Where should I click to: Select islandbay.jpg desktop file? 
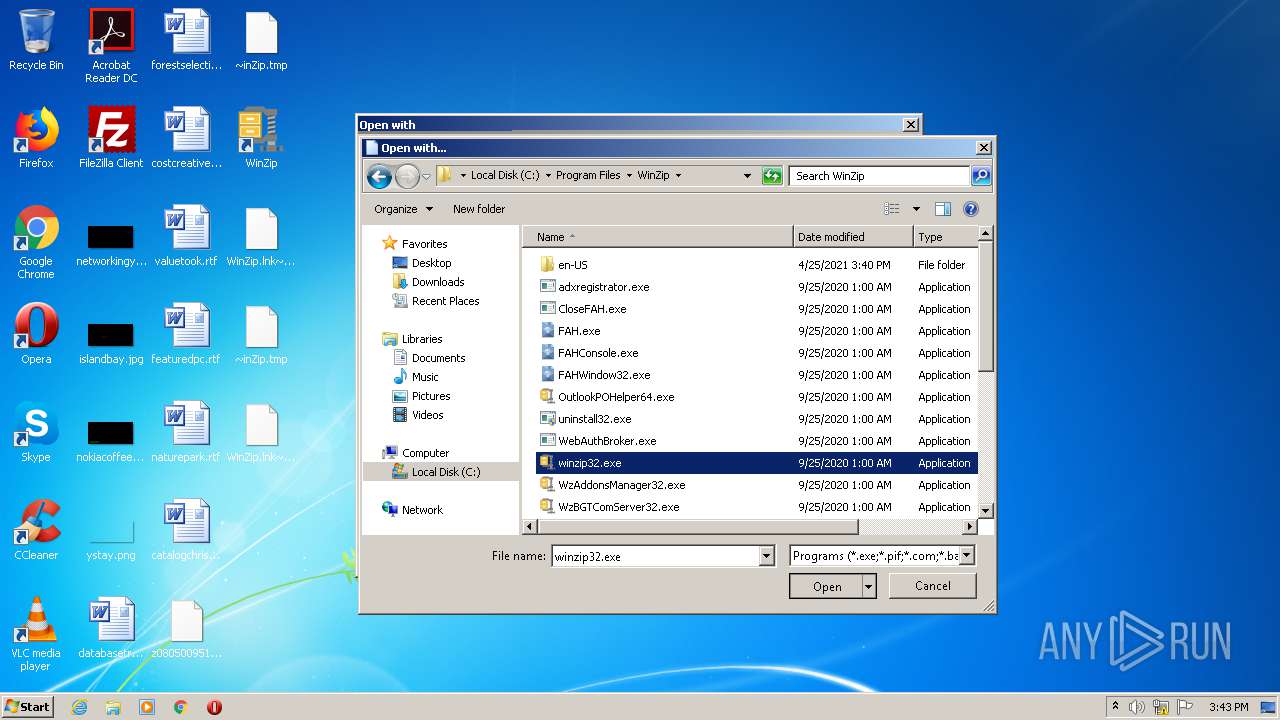(111, 342)
